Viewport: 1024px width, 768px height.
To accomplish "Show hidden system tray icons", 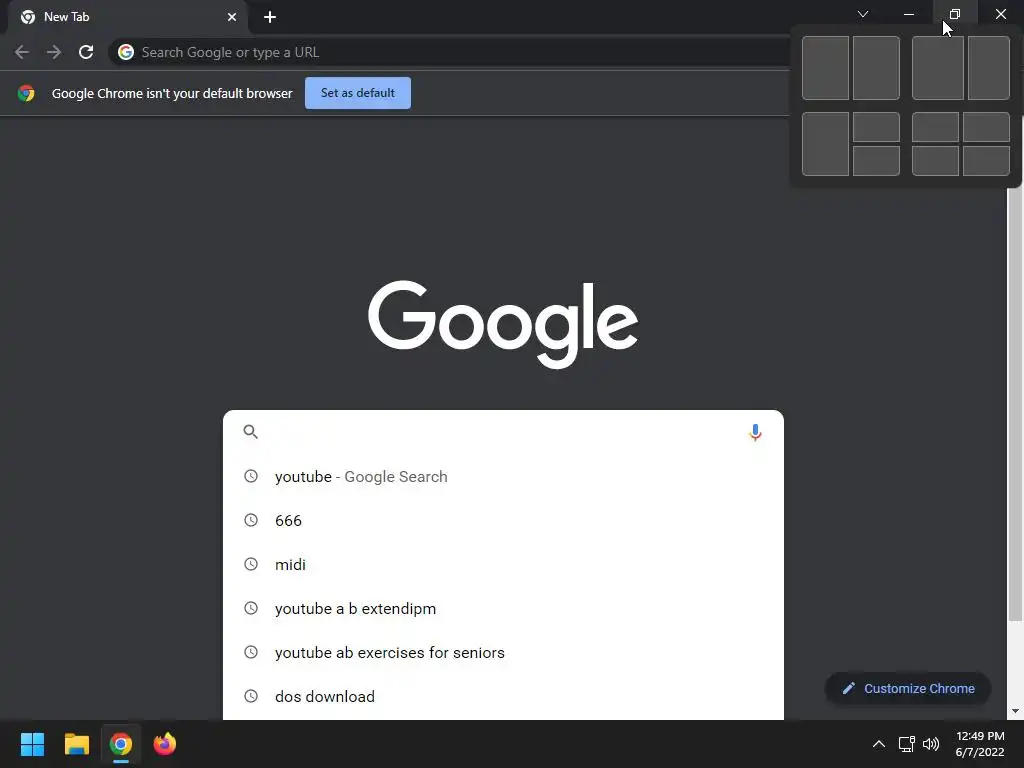I will (879, 744).
